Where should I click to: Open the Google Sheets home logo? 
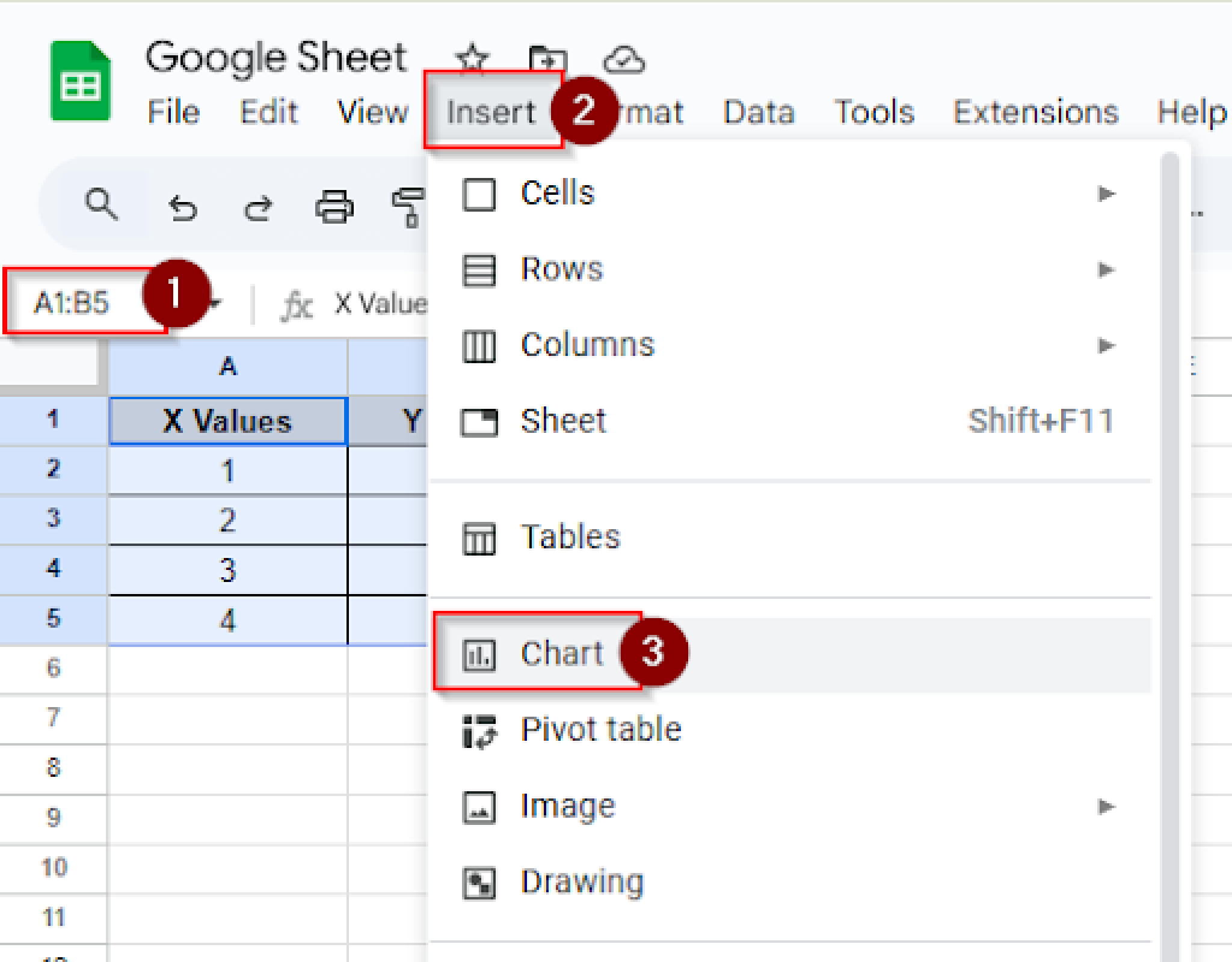pyautogui.click(x=81, y=81)
